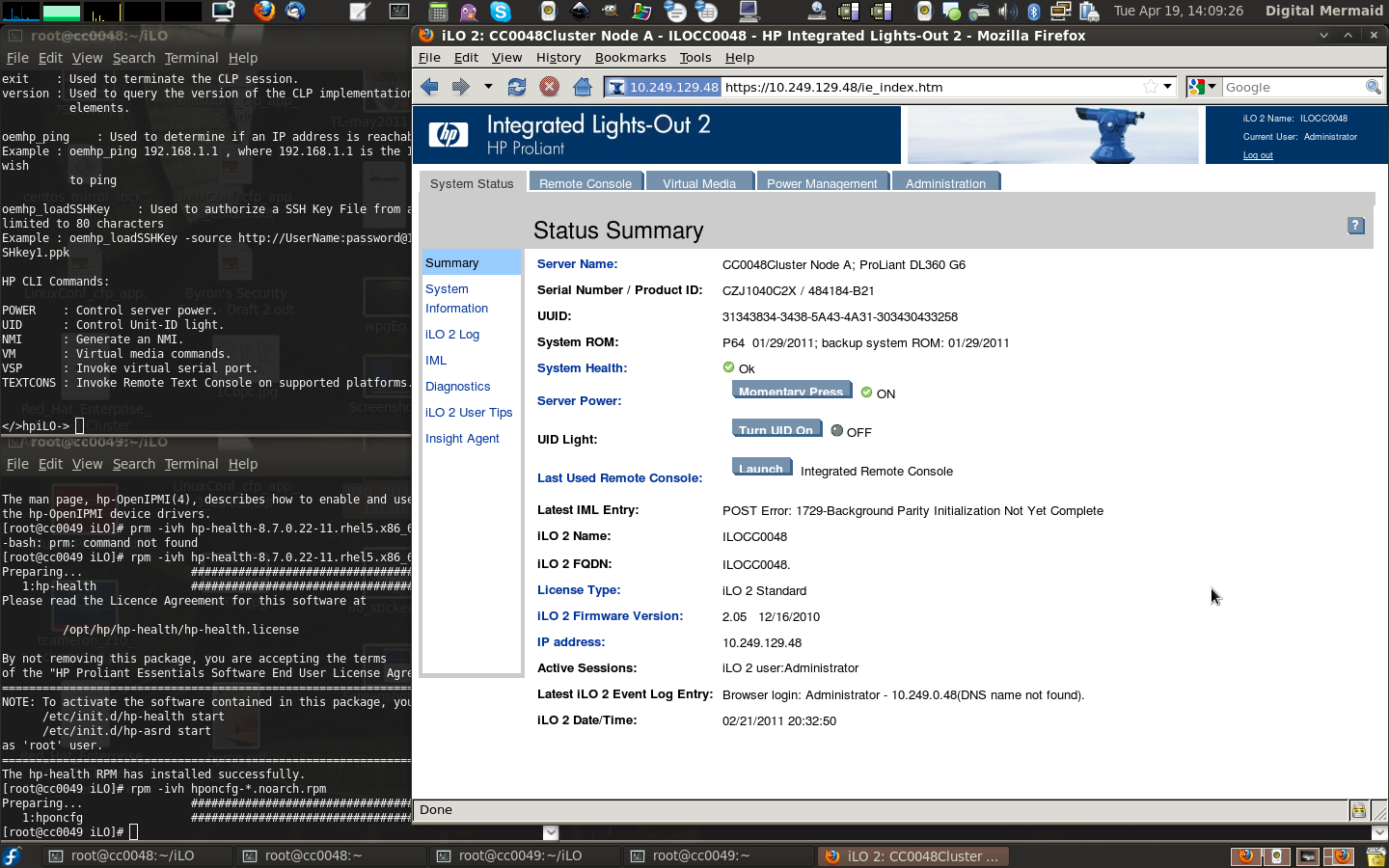Open the Fedora main menu button
The image size is (1389, 868).
pos(12,855)
